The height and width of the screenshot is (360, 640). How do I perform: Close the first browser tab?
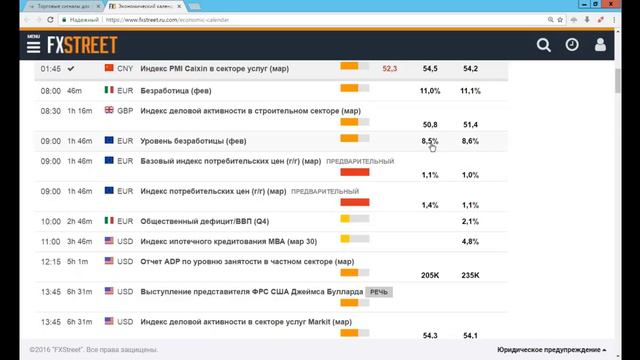click(x=98, y=7)
